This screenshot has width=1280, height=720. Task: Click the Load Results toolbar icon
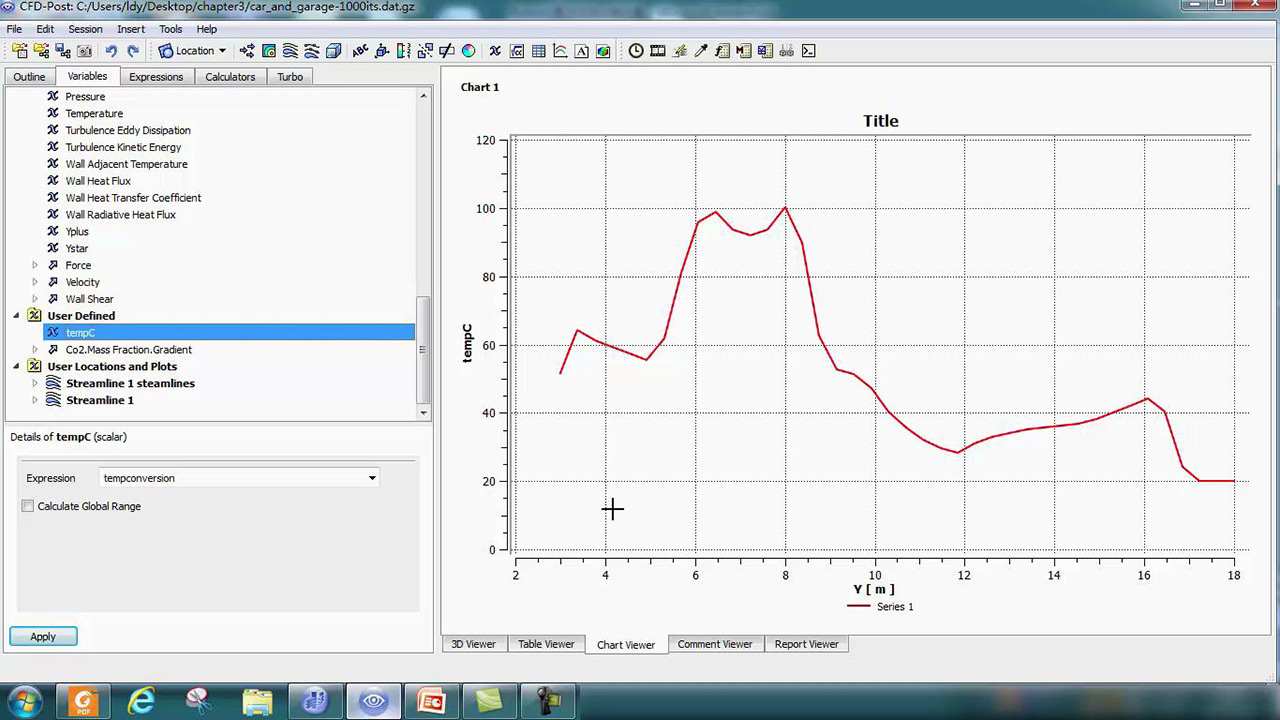click(x=20, y=51)
